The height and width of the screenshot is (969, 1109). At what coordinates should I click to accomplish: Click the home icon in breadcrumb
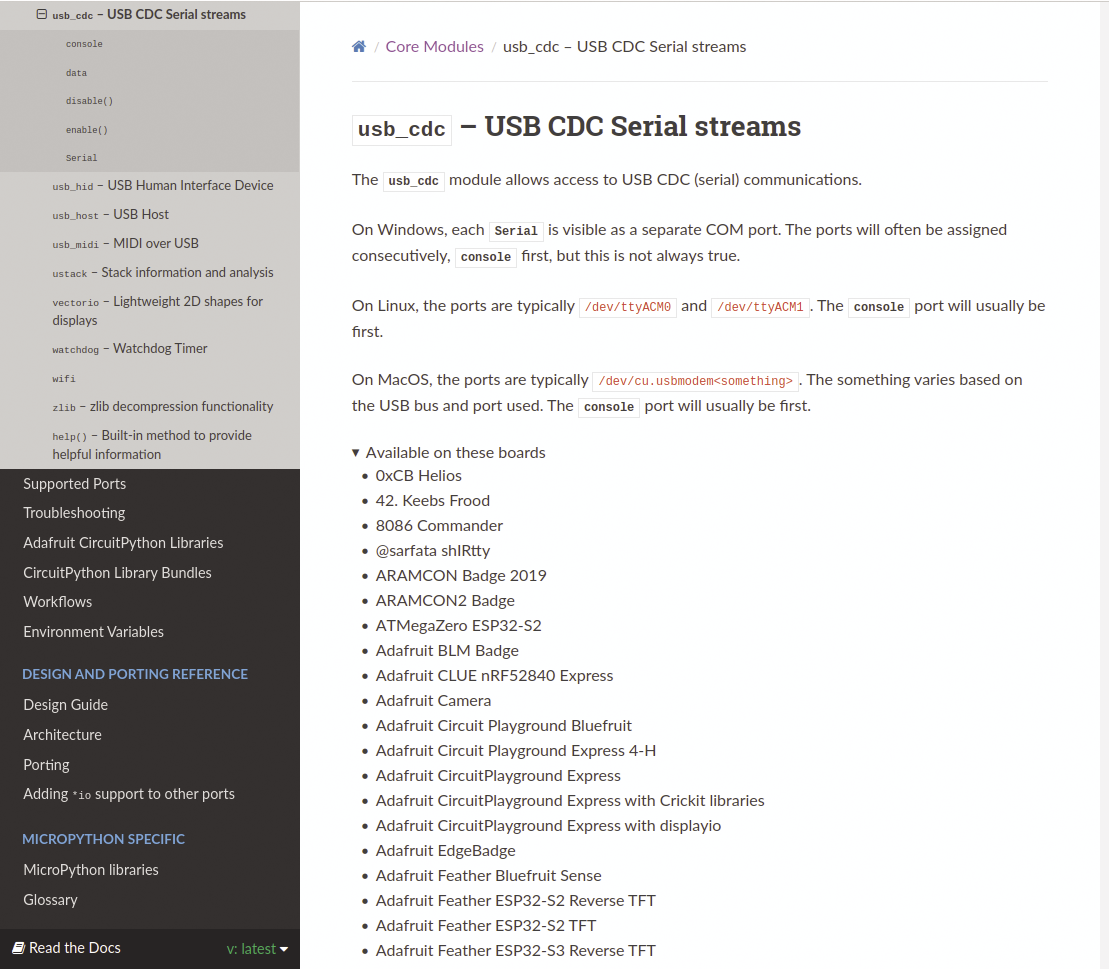point(359,47)
